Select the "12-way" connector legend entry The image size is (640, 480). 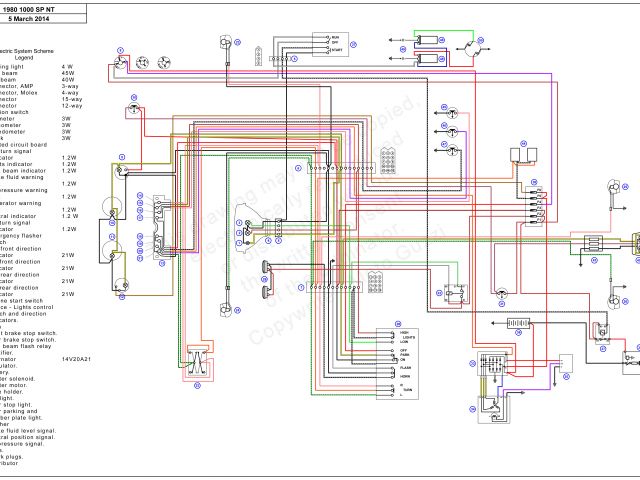[x=69, y=105]
